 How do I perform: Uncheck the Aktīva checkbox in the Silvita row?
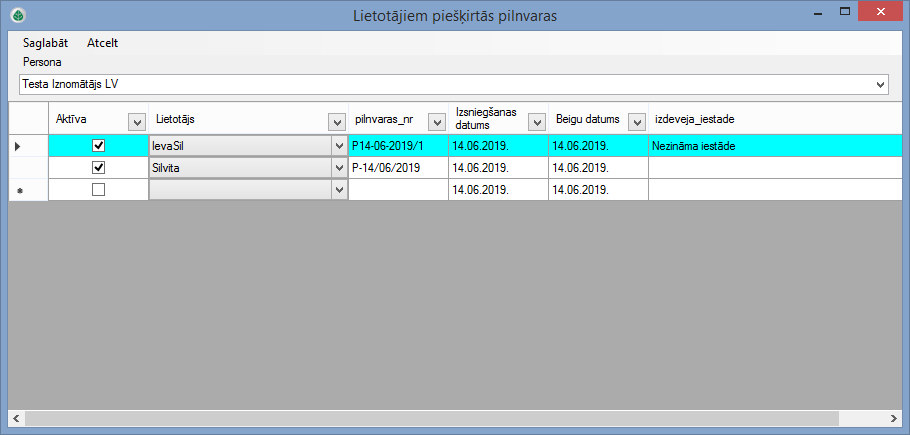[99, 168]
